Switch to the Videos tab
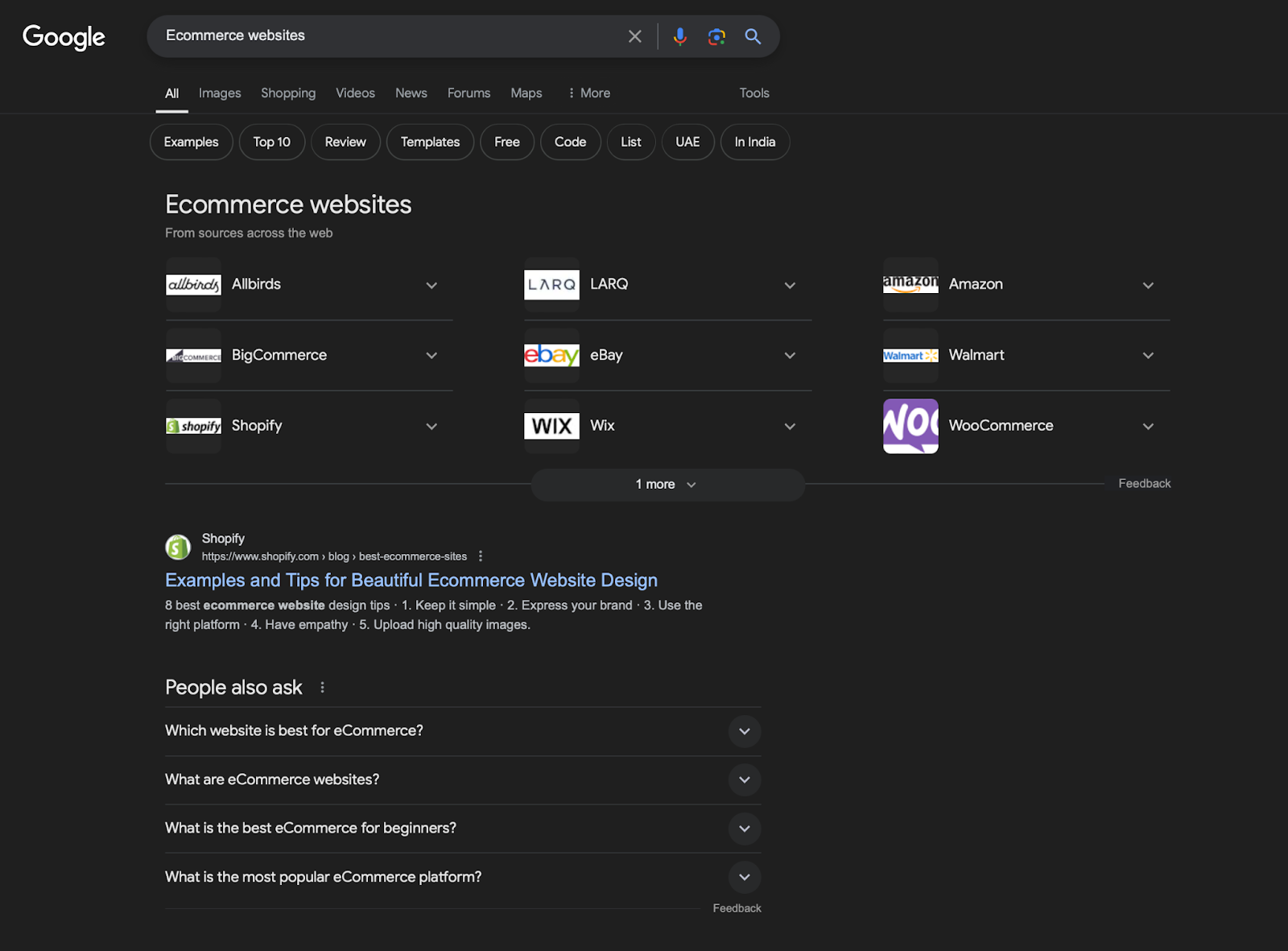The height and width of the screenshot is (951, 1288). (355, 93)
